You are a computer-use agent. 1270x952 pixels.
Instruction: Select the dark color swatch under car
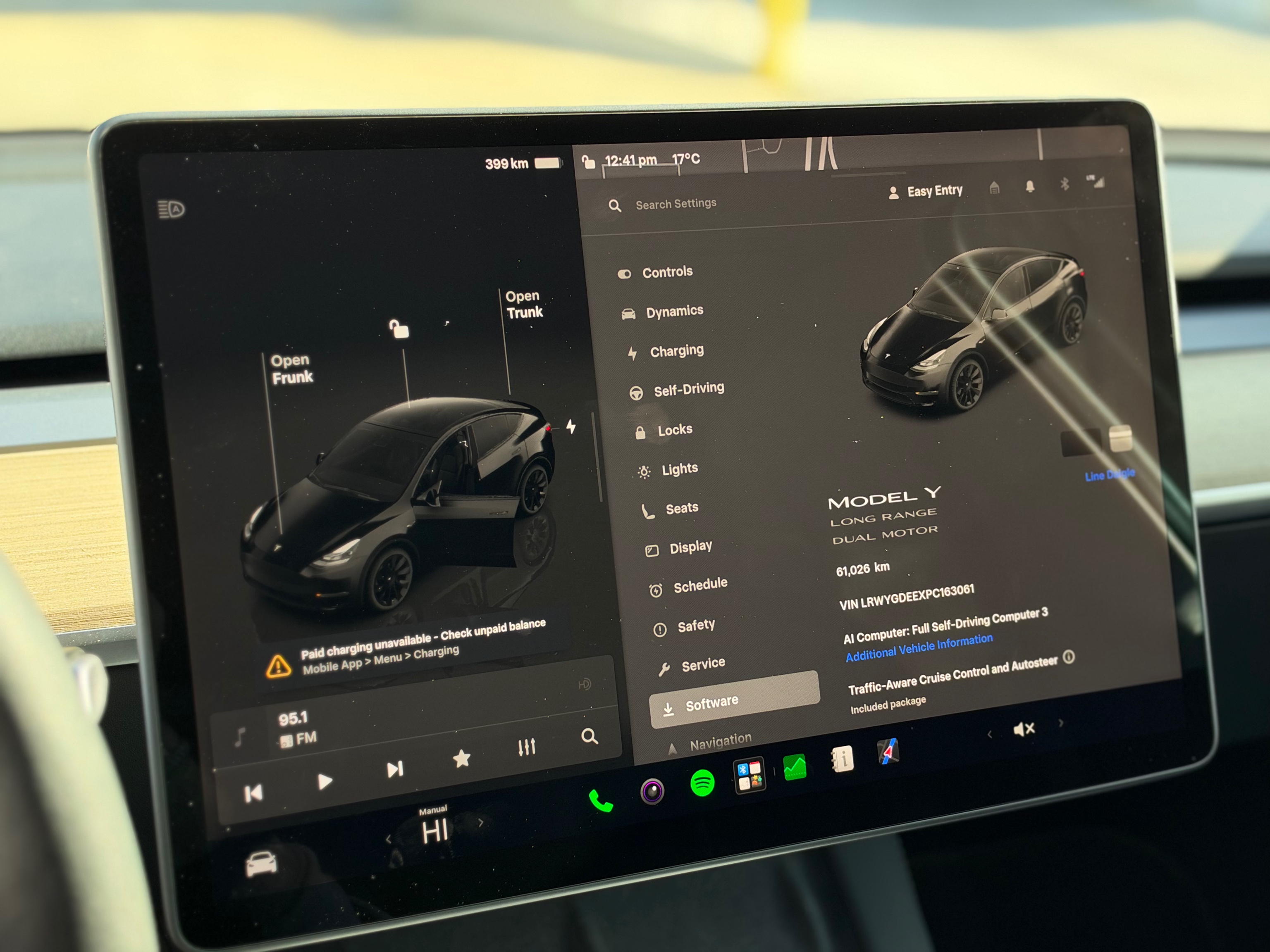click(x=1081, y=442)
